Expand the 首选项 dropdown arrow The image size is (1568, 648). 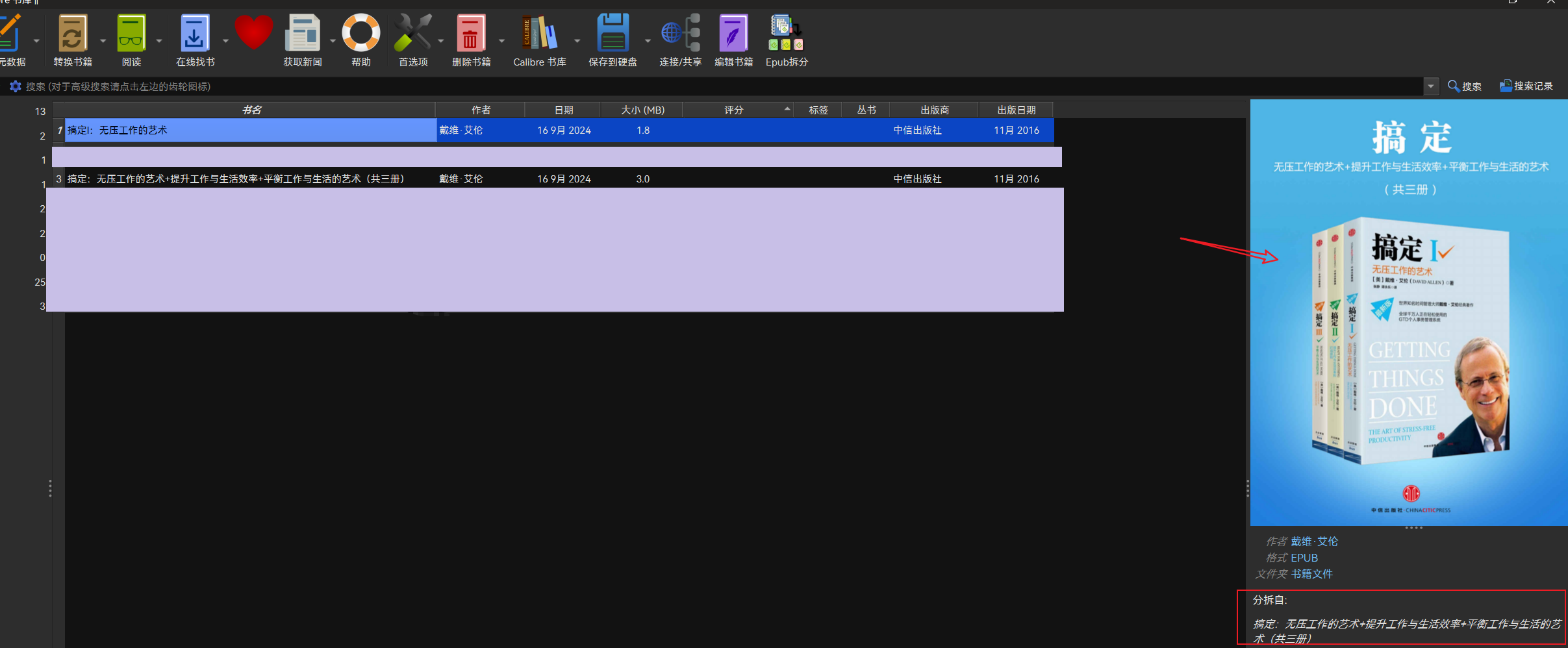tap(441, 41)
